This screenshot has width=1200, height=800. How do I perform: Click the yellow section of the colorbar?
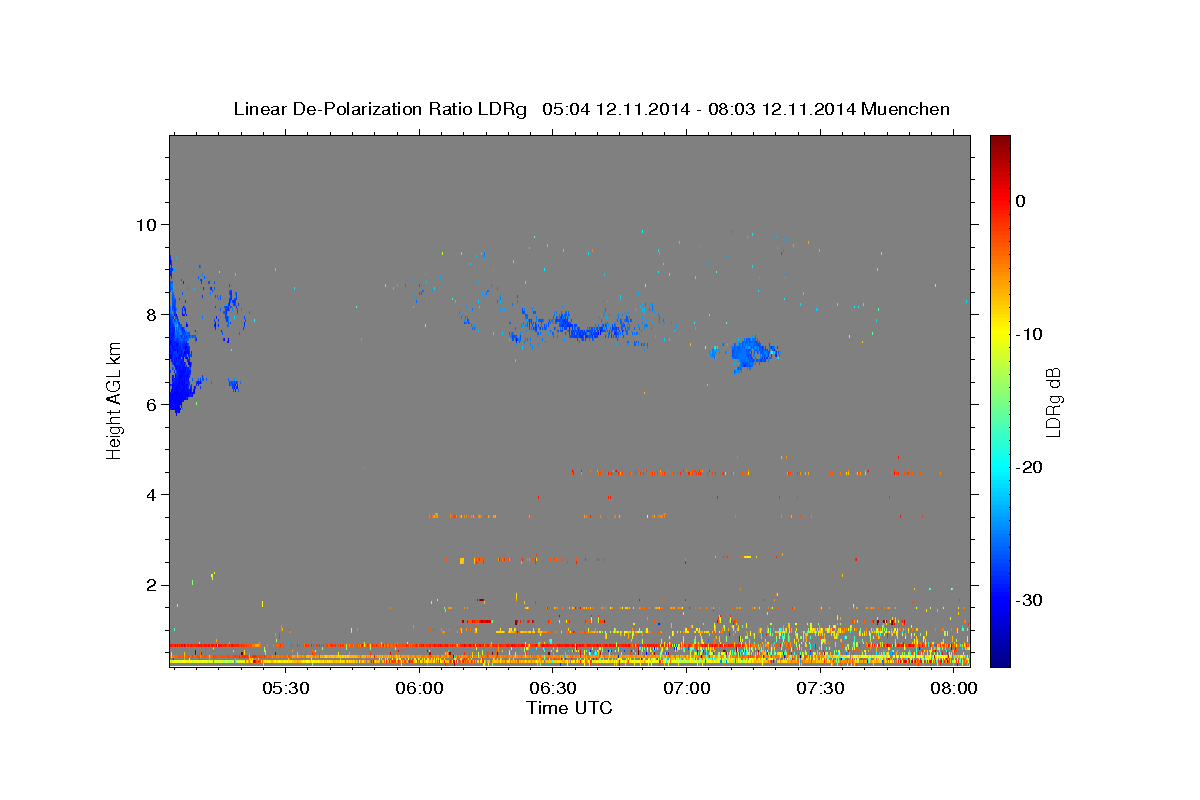point(1000,330)
